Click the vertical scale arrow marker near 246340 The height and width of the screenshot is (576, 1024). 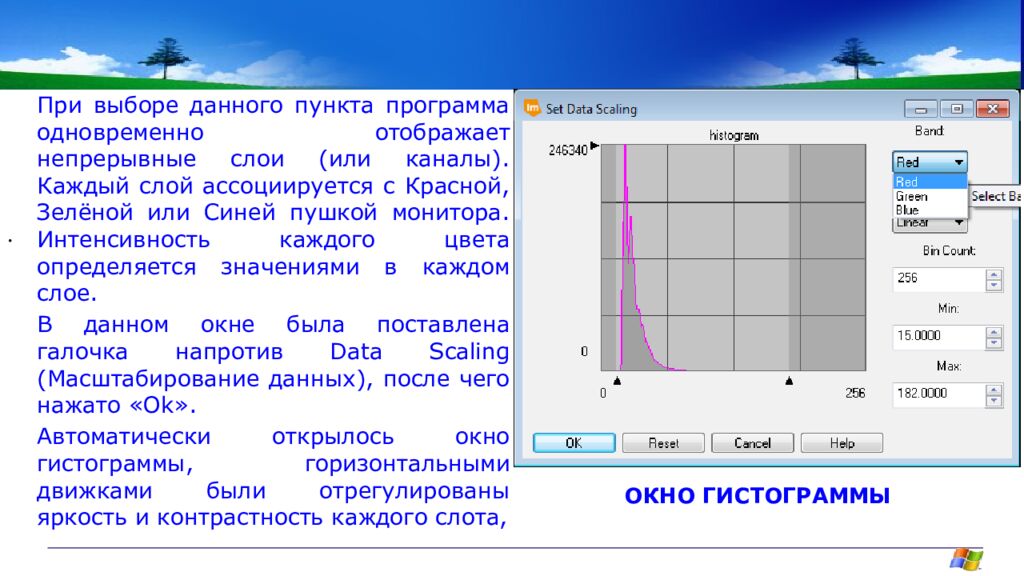point(595,146)
